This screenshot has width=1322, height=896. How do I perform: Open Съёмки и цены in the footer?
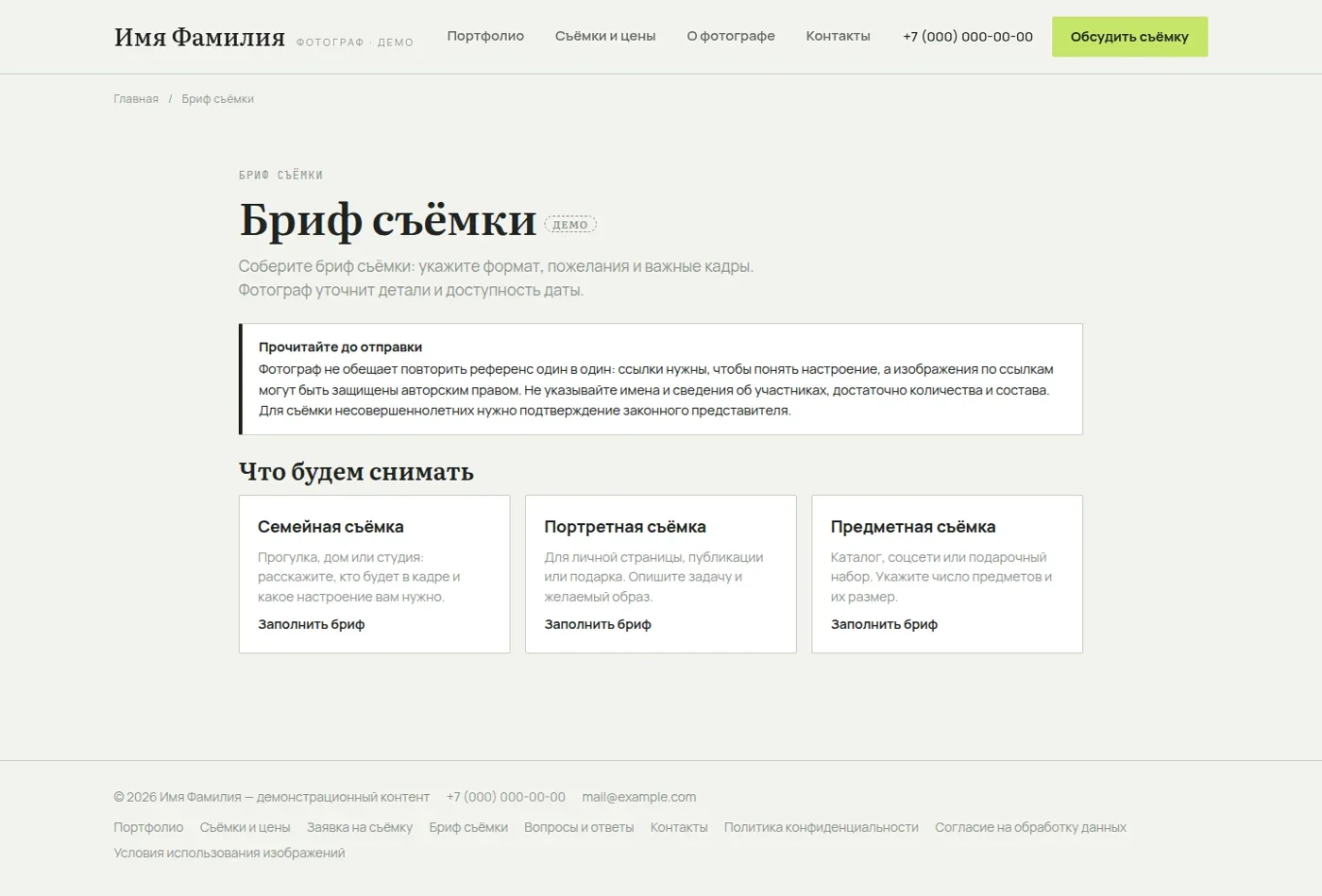coord(245,827)
